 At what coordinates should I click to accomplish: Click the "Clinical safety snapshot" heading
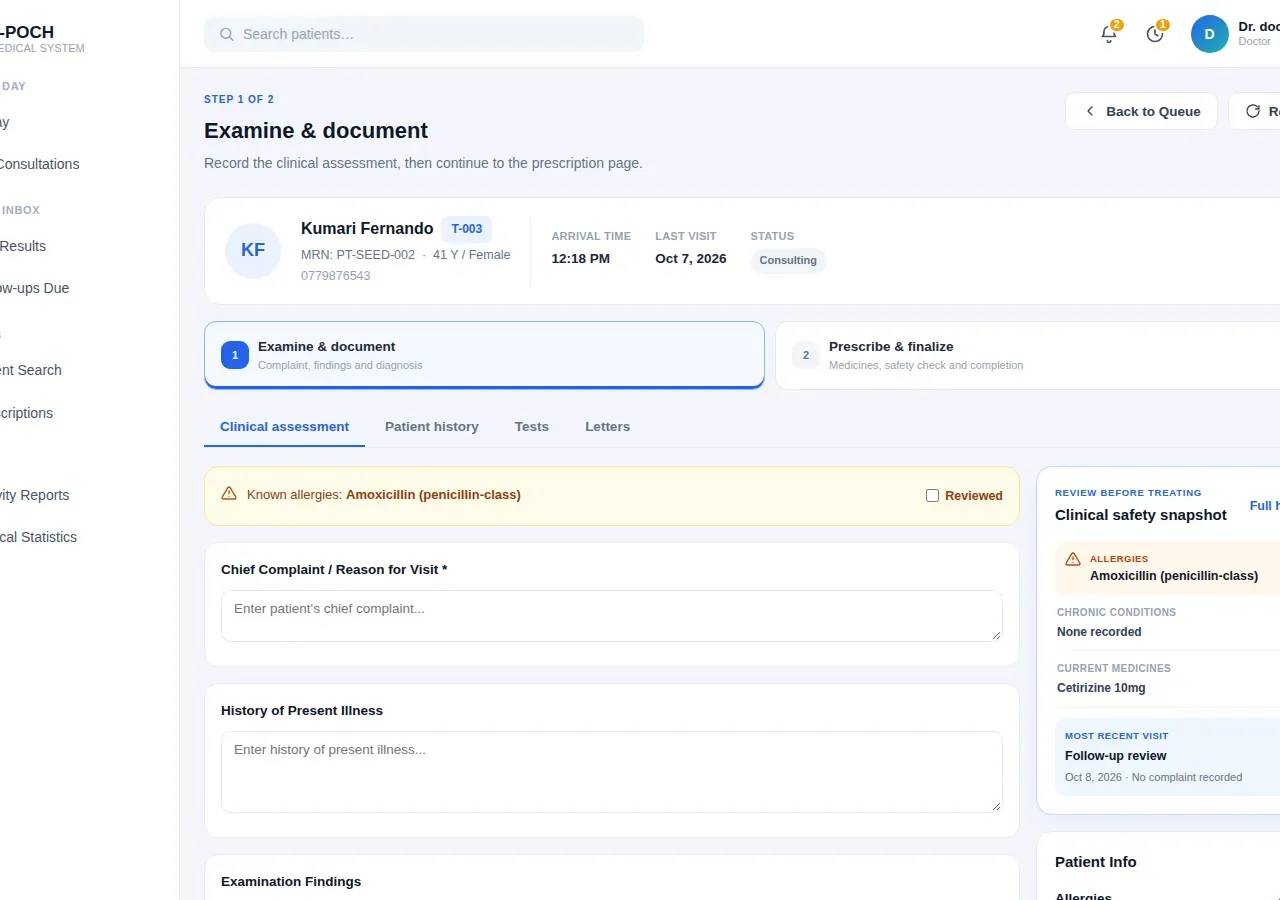[x=1141, y=515]
